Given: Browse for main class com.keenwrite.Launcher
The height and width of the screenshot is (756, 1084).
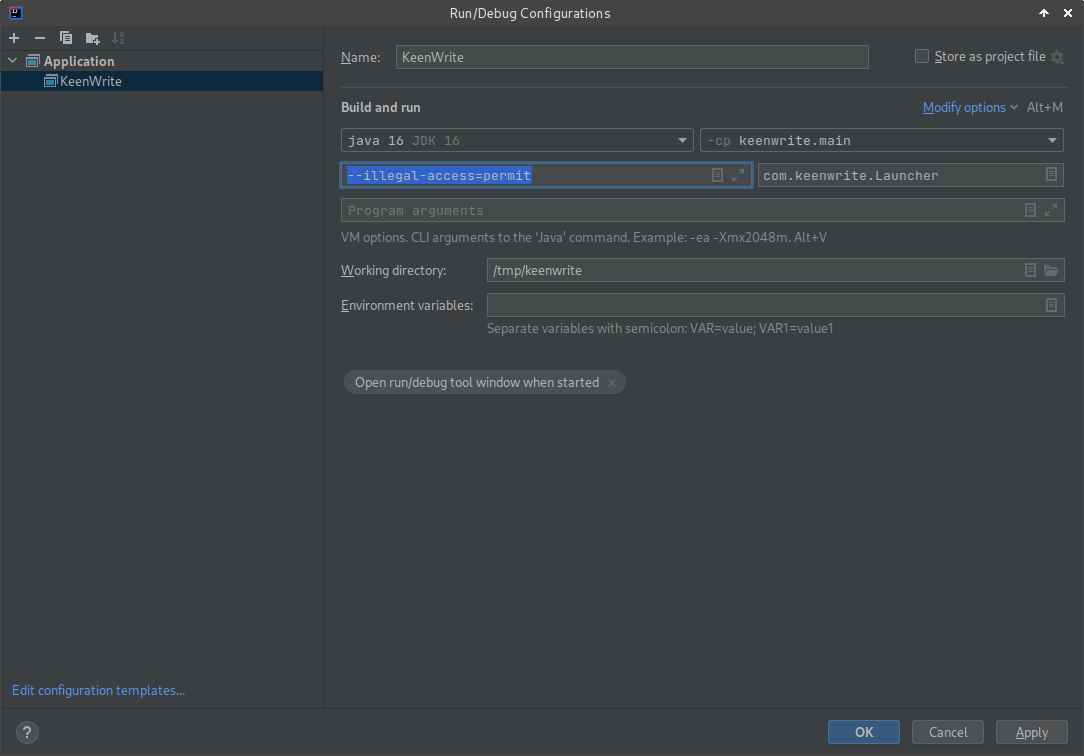Looking at the screenshot, I should tap(1051, 175).
